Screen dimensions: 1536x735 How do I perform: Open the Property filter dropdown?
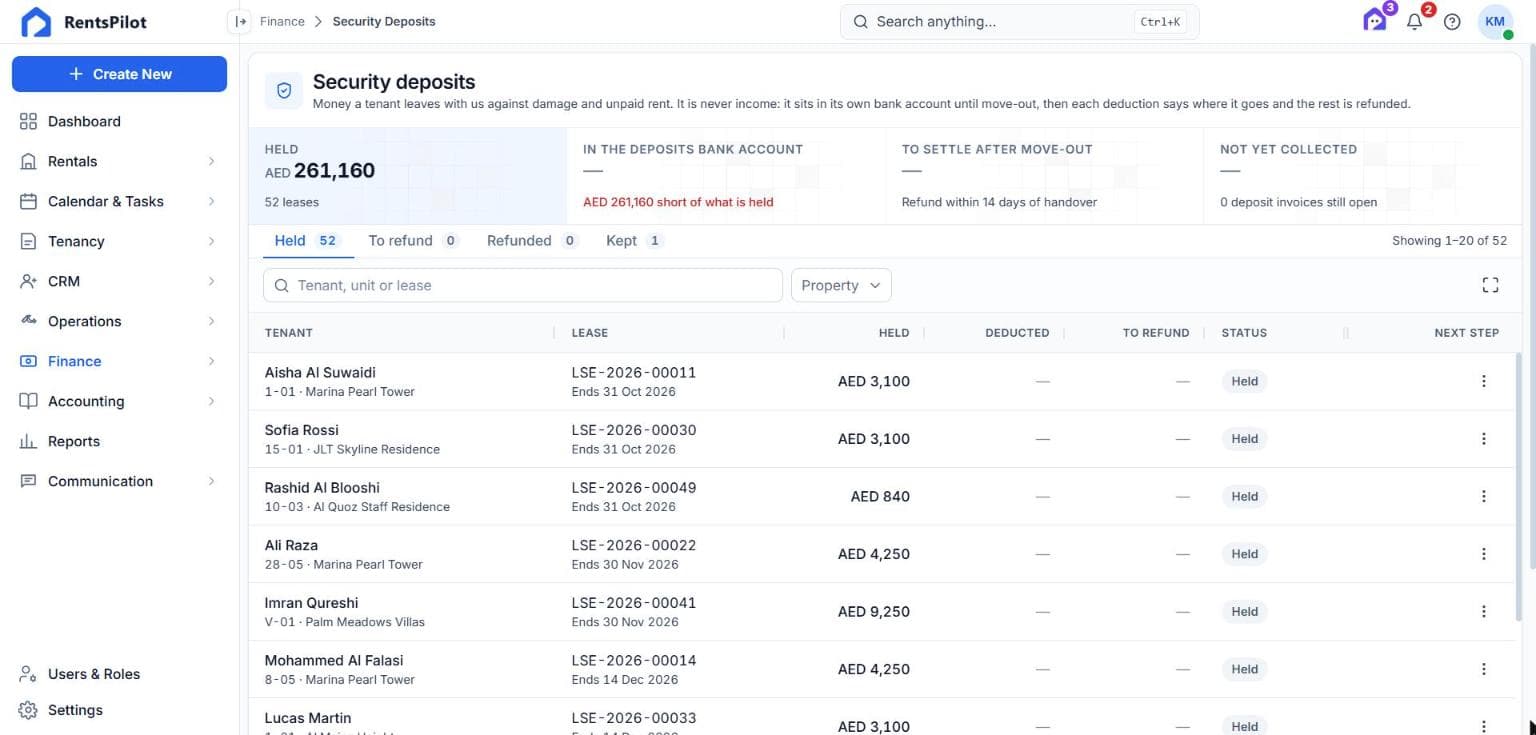[841, 285]
